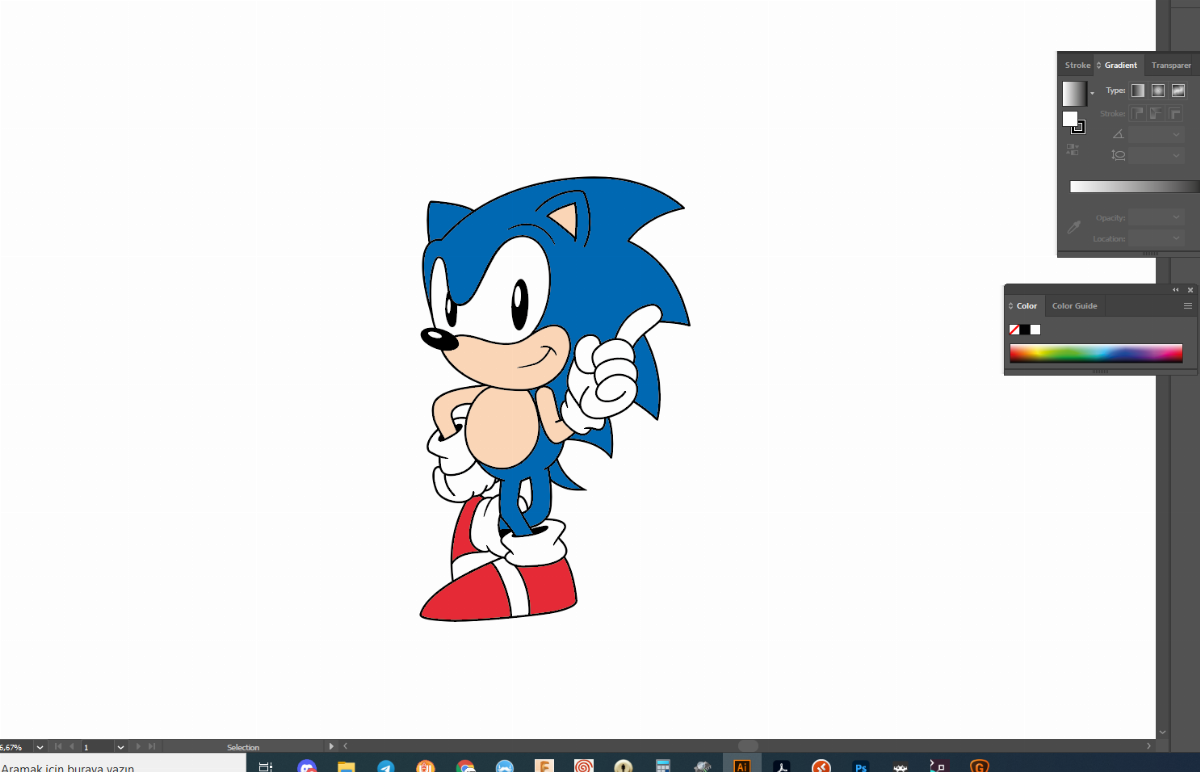Click the horizontal scrollbar left arrow
Screen dimensions: 1200x772
coord(345,746)
